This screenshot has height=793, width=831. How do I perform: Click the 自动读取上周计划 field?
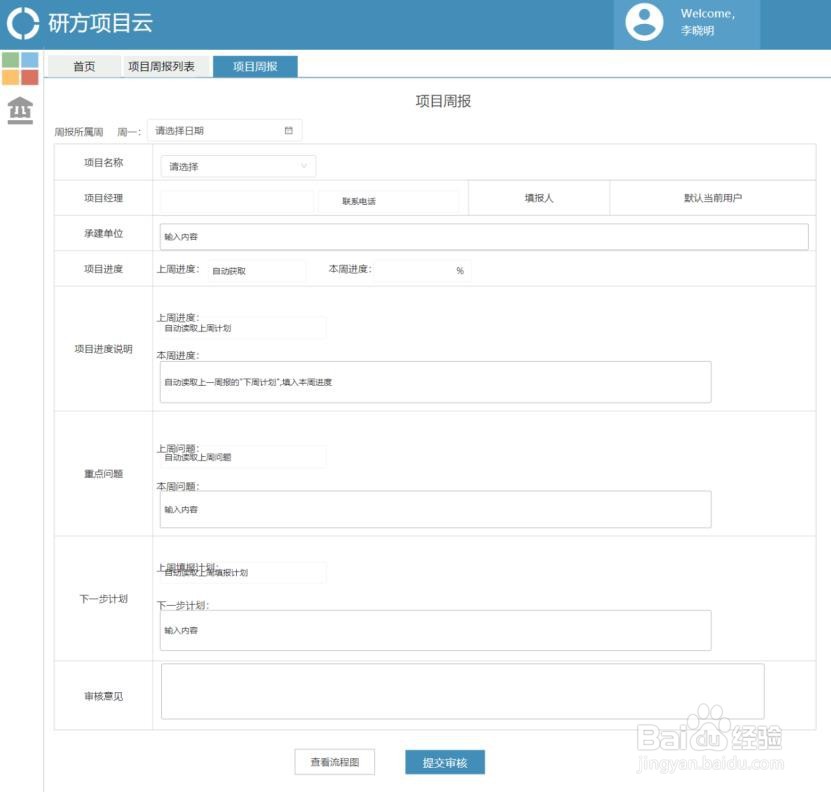pyautogui.click(x=243, y=328)
